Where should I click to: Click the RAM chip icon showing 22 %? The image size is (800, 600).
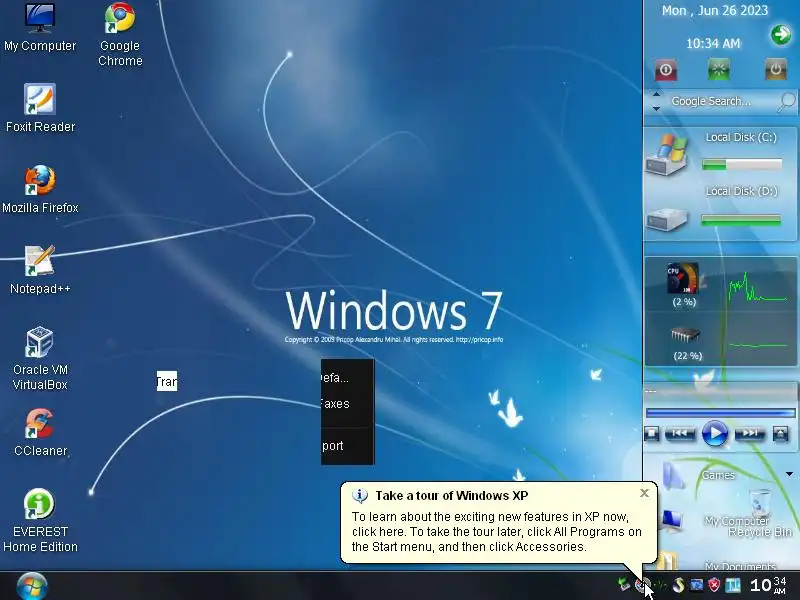685,335
